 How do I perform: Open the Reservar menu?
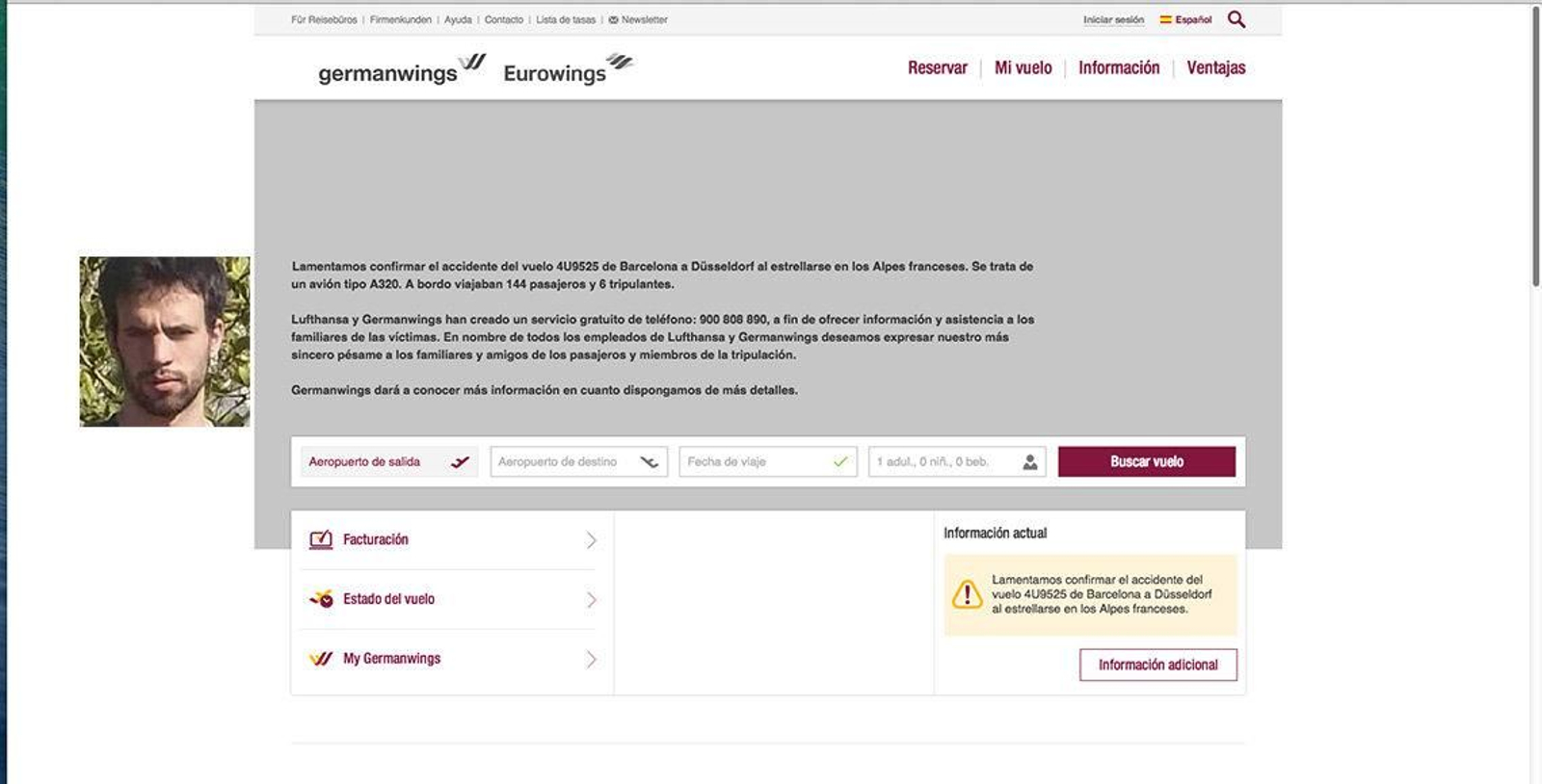[937, 67]
